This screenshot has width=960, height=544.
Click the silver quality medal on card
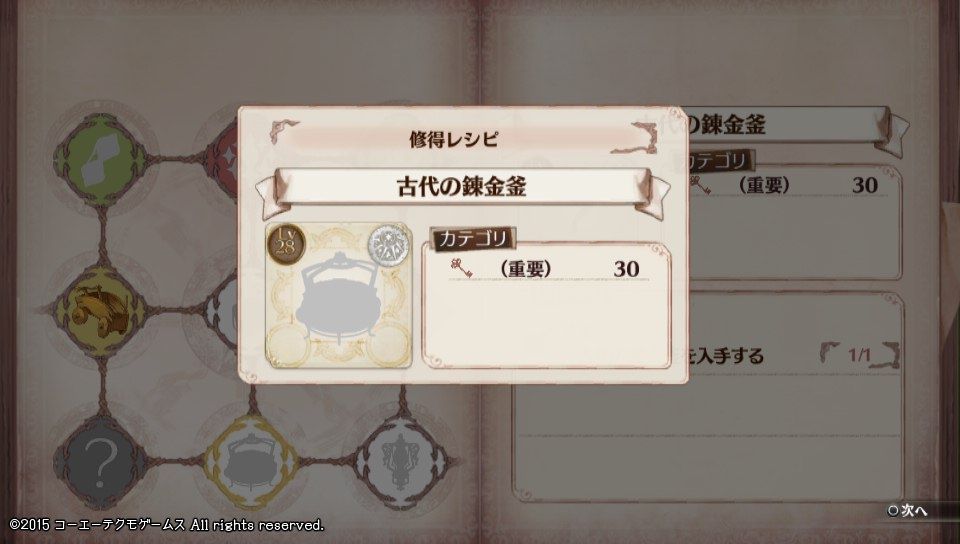388,244
